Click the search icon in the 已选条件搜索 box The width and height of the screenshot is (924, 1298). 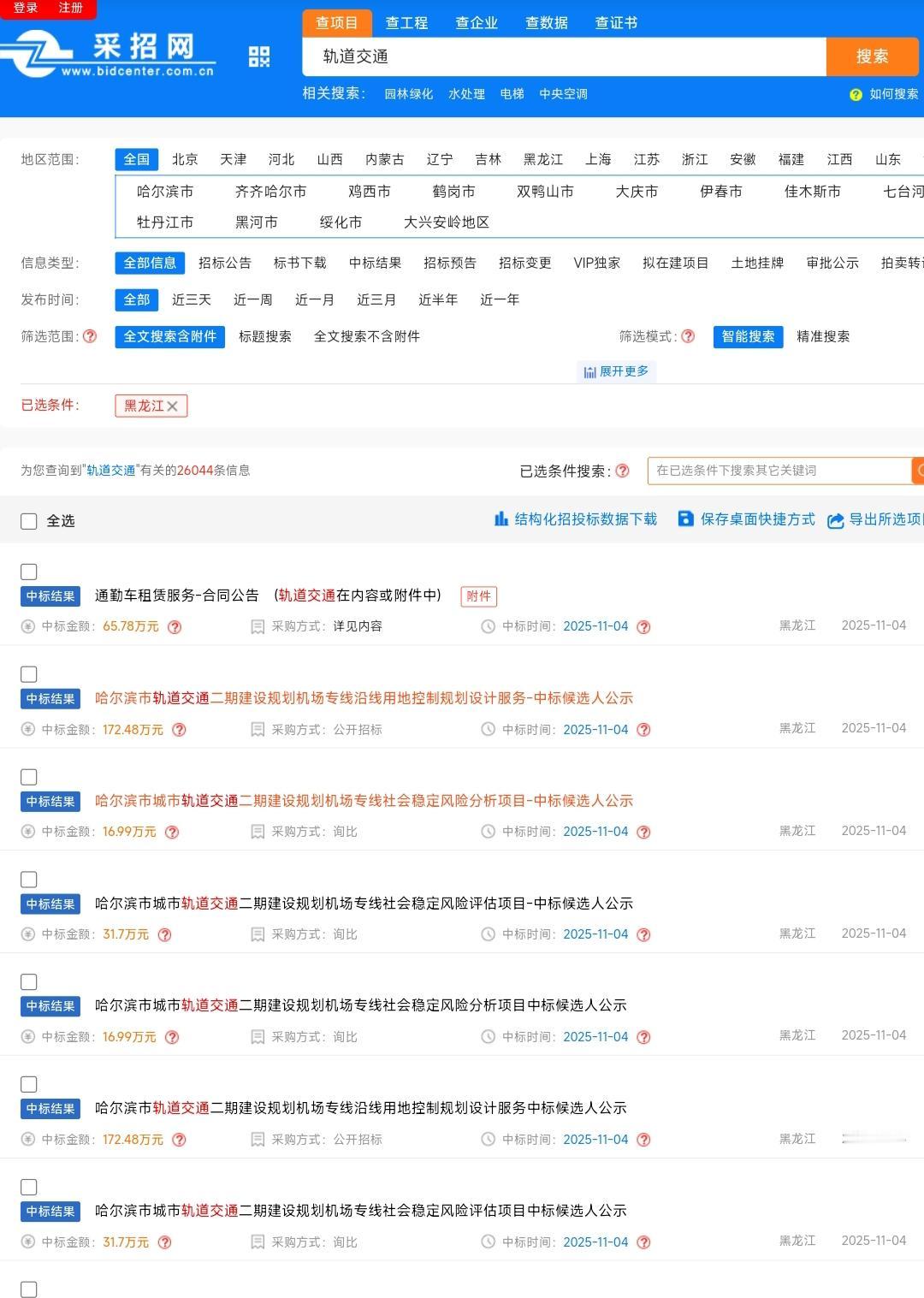[x=918, y=471]
